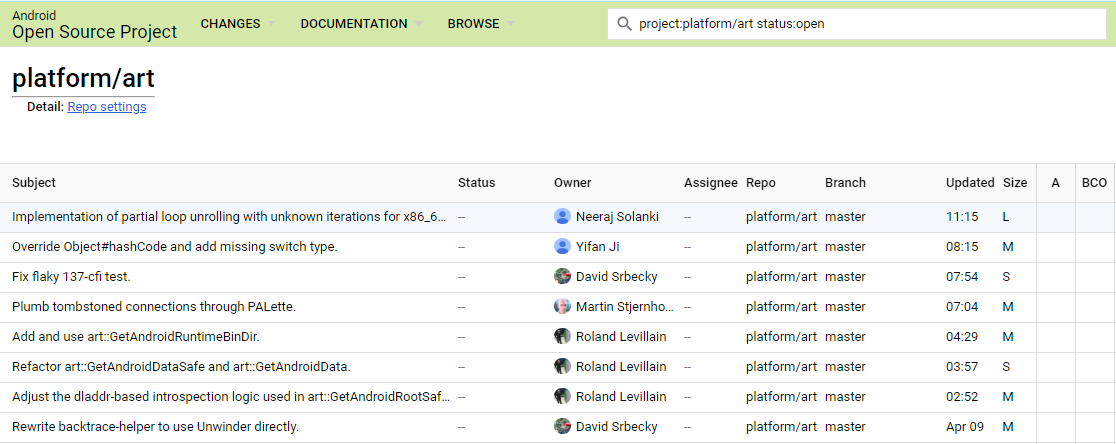Expand the DOCUMENTATION menu
Screen dimensions: 1116x444
point(361,24)
